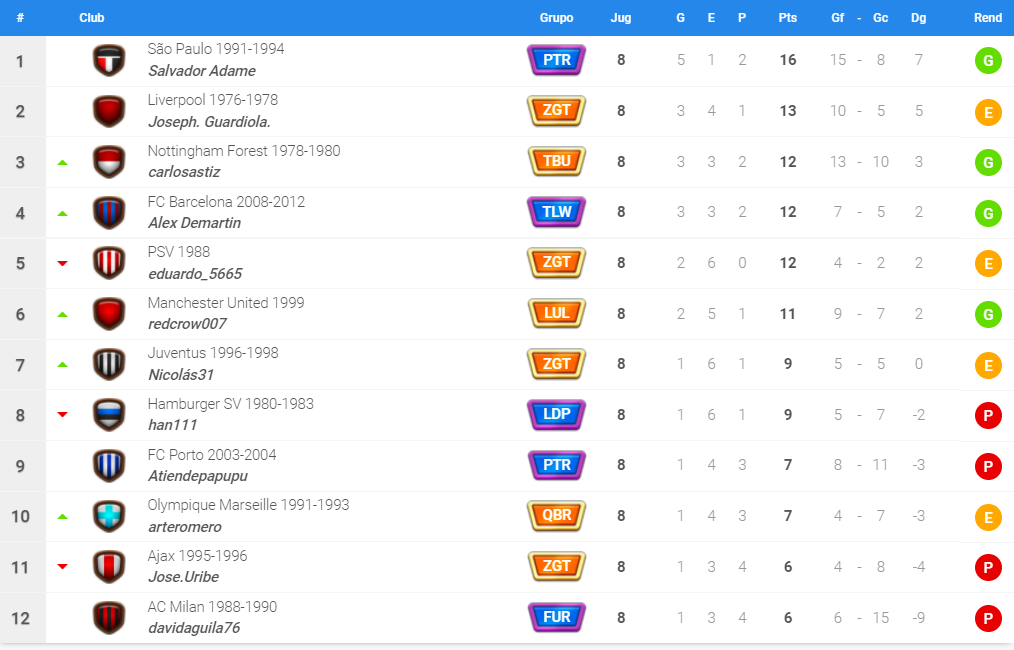Click the Juventus 1996-1998 black-white crest

click(109, 365)
